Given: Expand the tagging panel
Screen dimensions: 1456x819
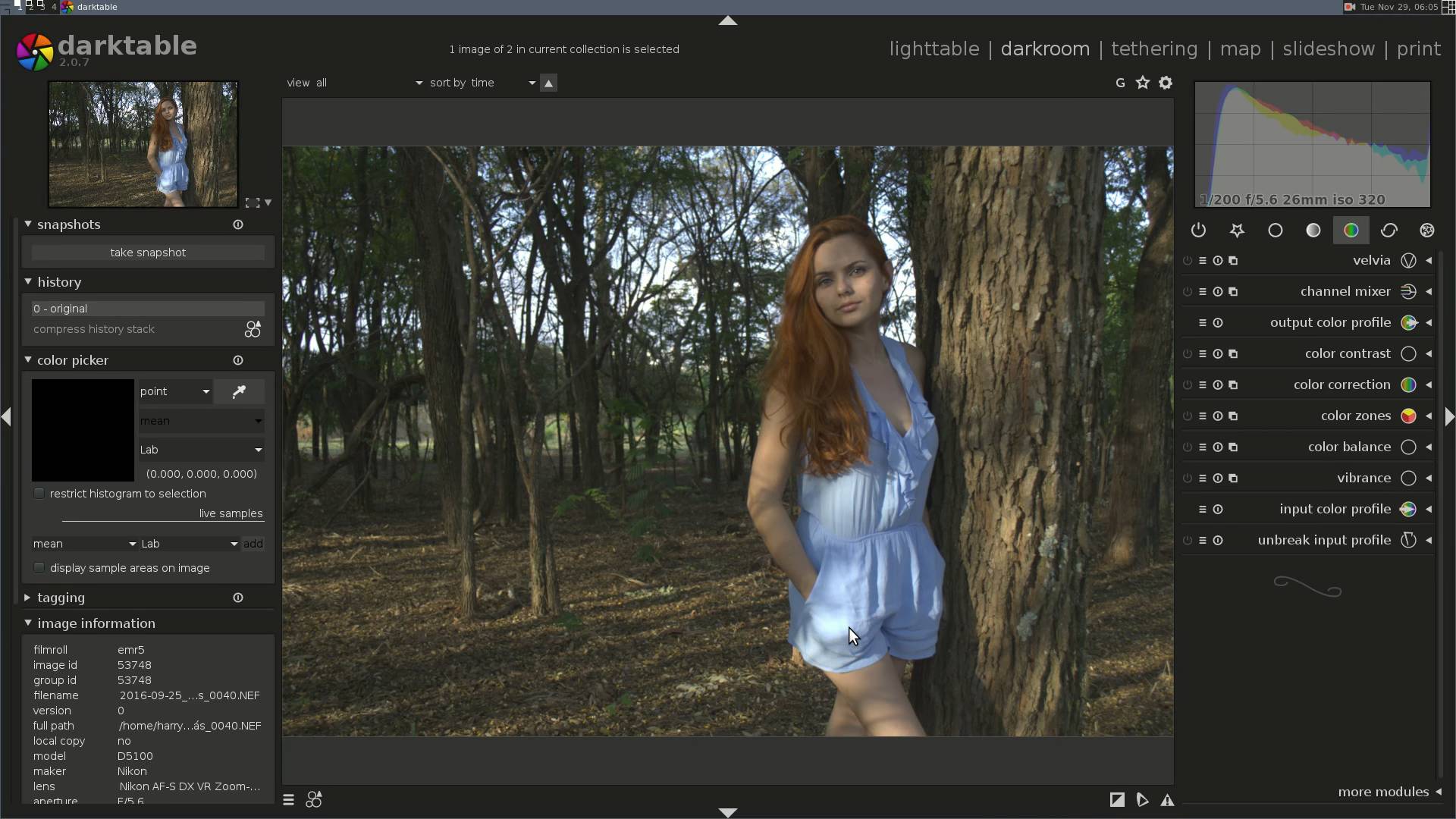Looking at the screenshot, I should click(x=61, y=598).
